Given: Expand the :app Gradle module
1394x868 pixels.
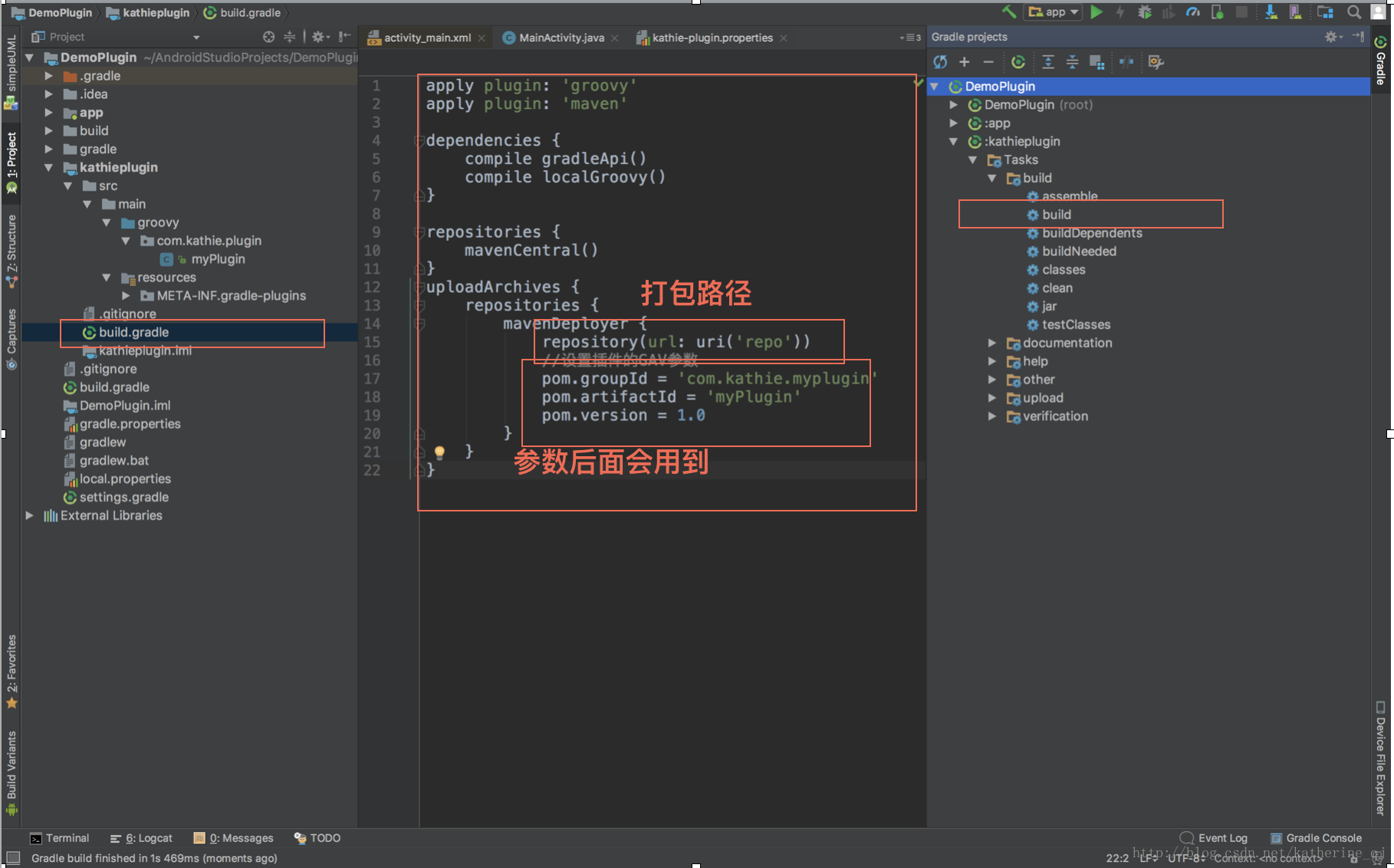Looking at the screenshot, I should tap(954, 123).
